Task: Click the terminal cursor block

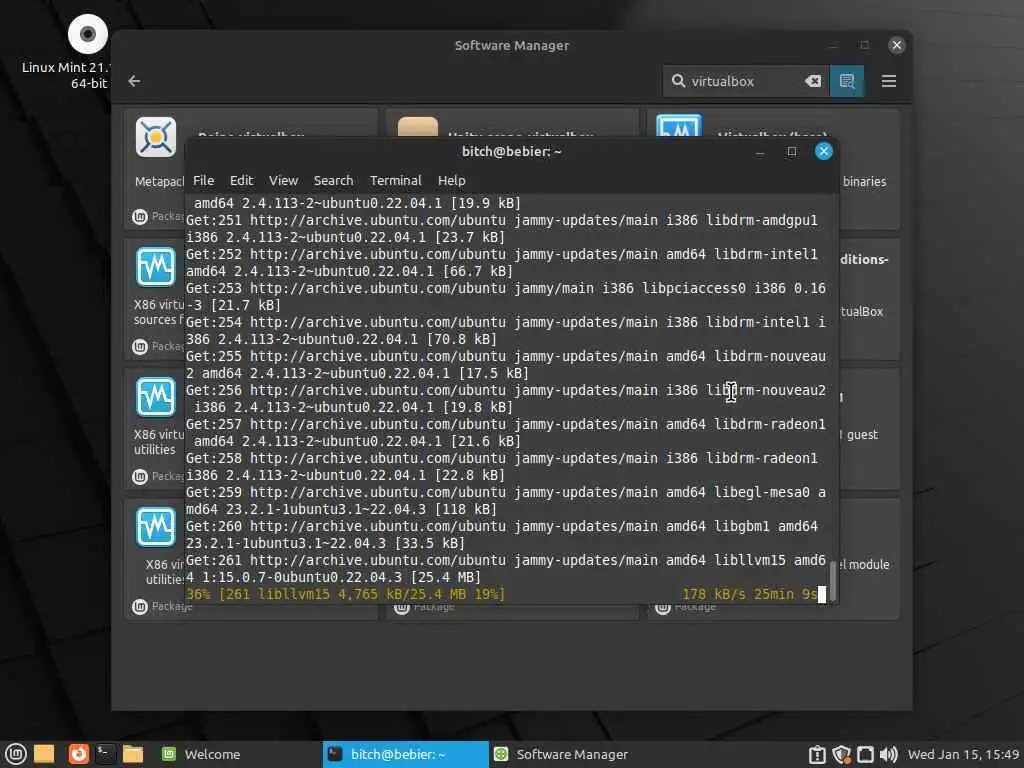Action: click(x=822, y=594)
